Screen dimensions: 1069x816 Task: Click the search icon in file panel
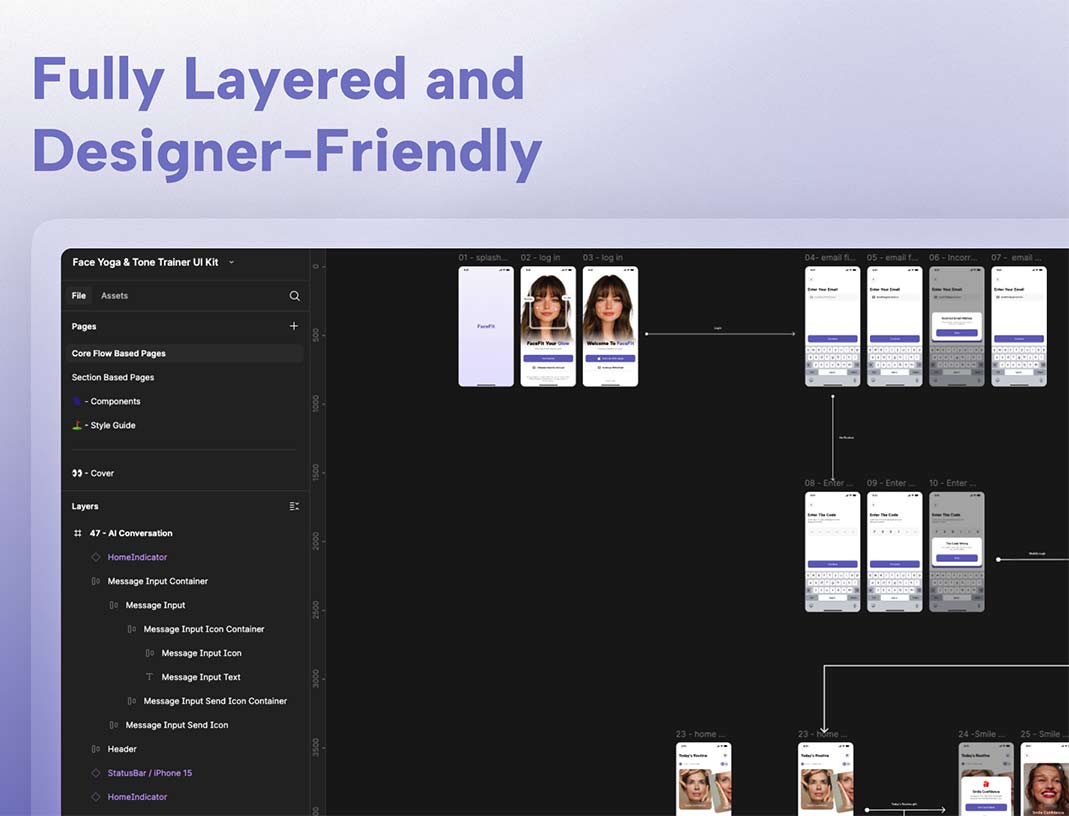pos(294,296)
